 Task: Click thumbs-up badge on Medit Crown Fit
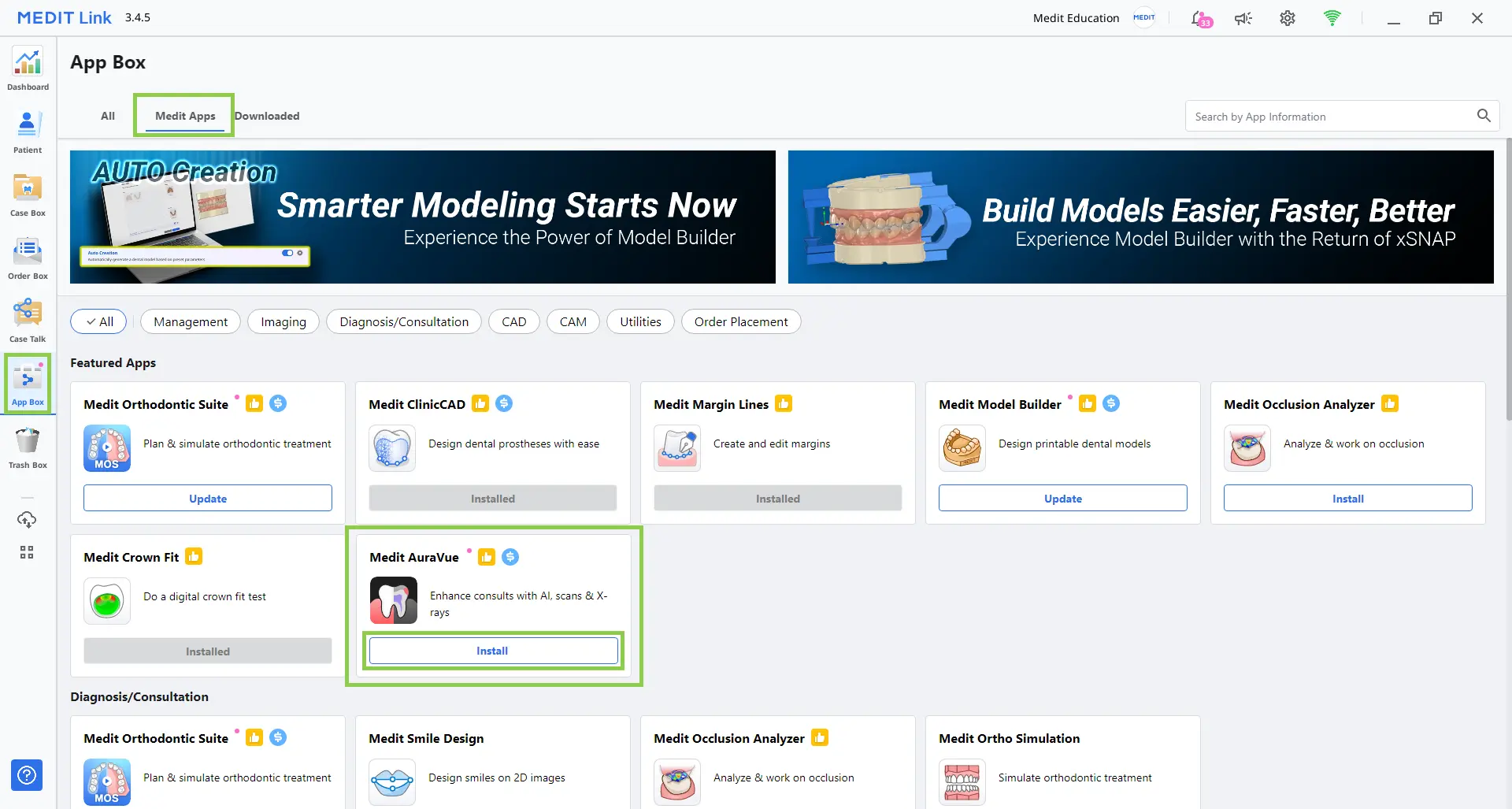194,556
